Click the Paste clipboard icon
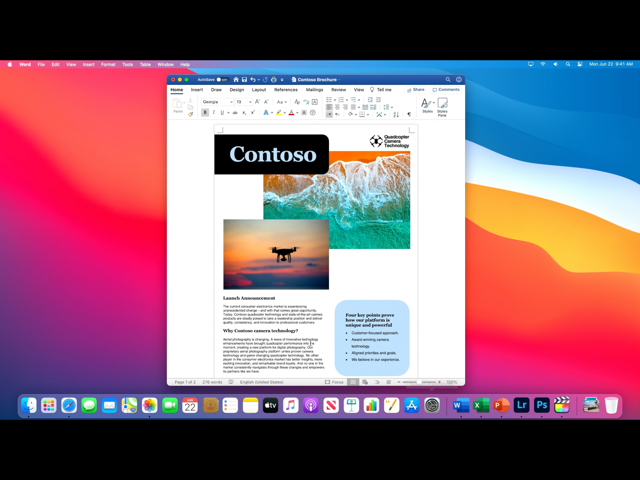 pyautogui.click(x=177, y=104)
